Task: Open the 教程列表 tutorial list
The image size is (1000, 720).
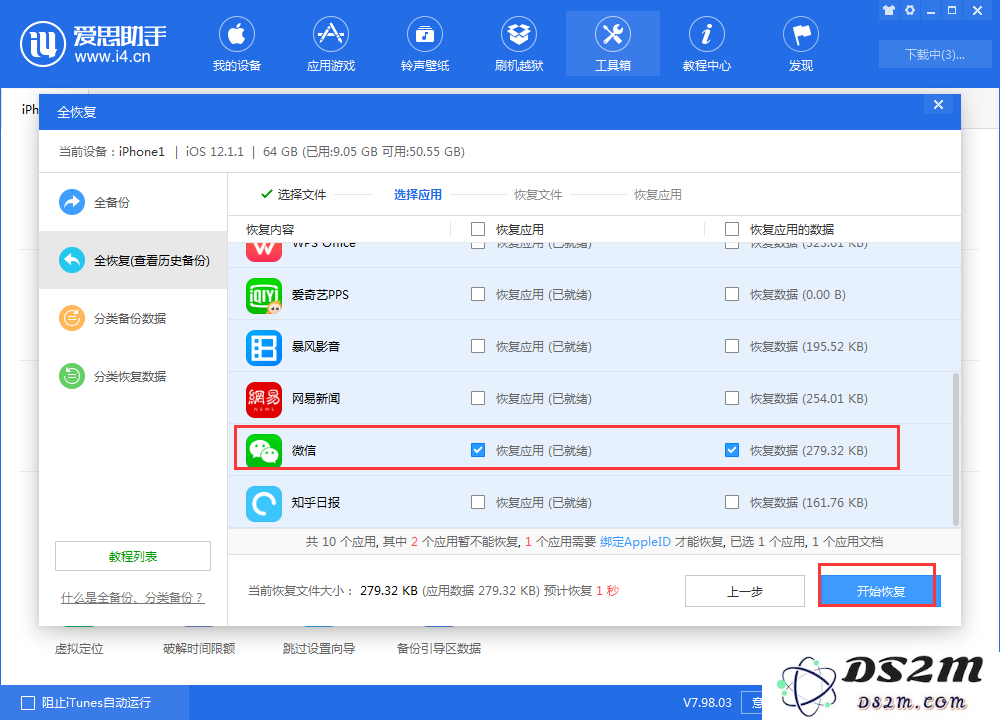Action: (133, 556)
